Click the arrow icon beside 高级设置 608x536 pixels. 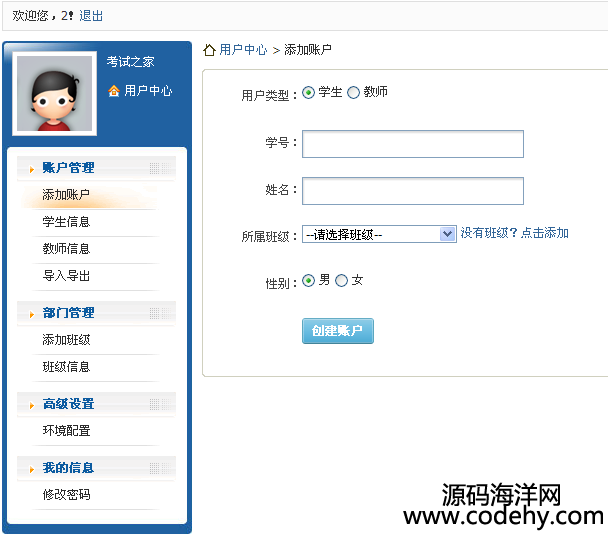click(x=32, y=405)
